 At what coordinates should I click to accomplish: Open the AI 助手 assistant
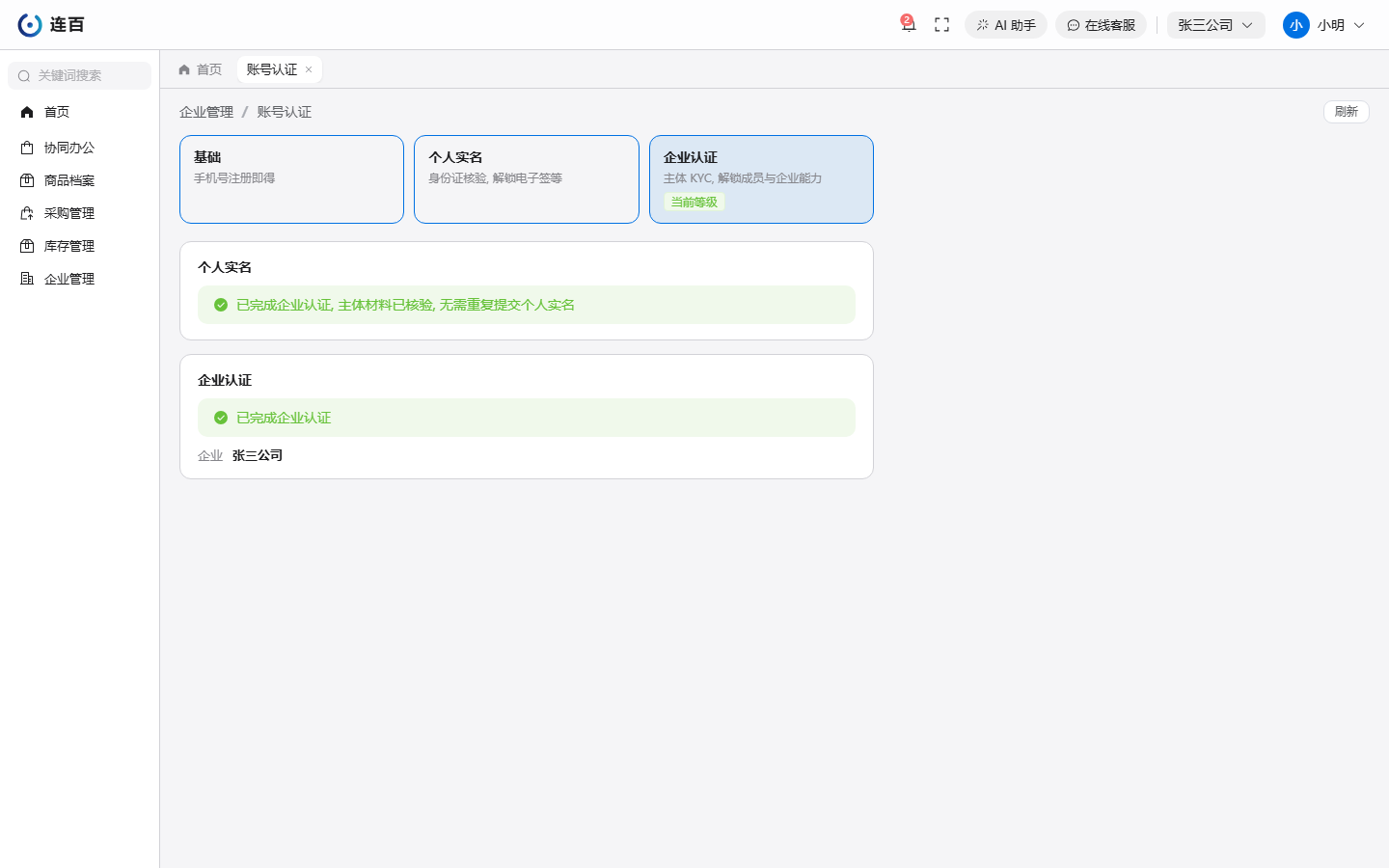coord(1006,25)
